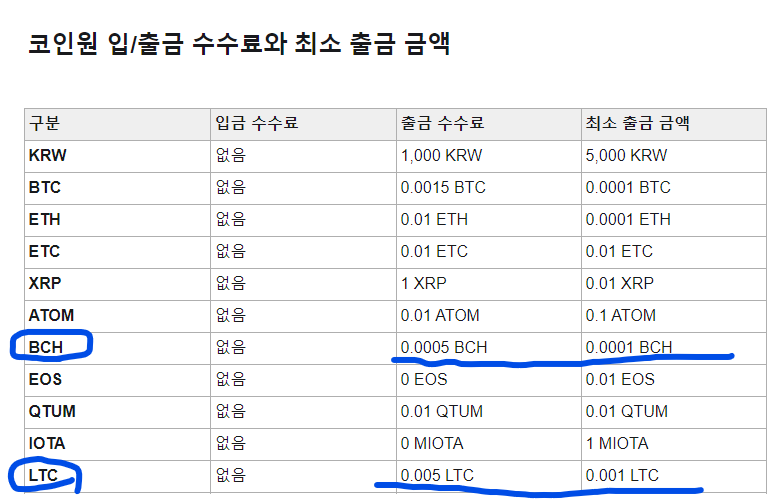Select the 0.0001 BCH minimum withdrawal cell

674,348
